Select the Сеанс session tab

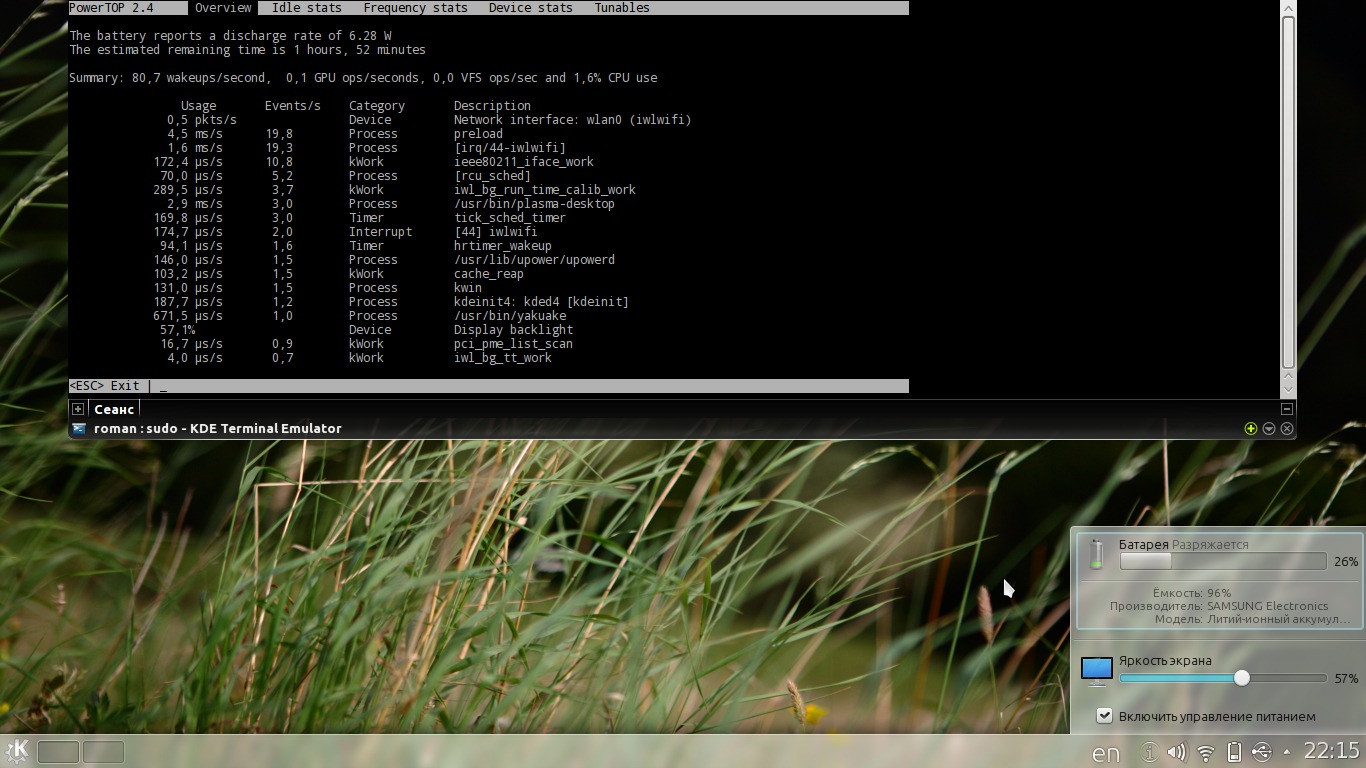tap(114, 408)
